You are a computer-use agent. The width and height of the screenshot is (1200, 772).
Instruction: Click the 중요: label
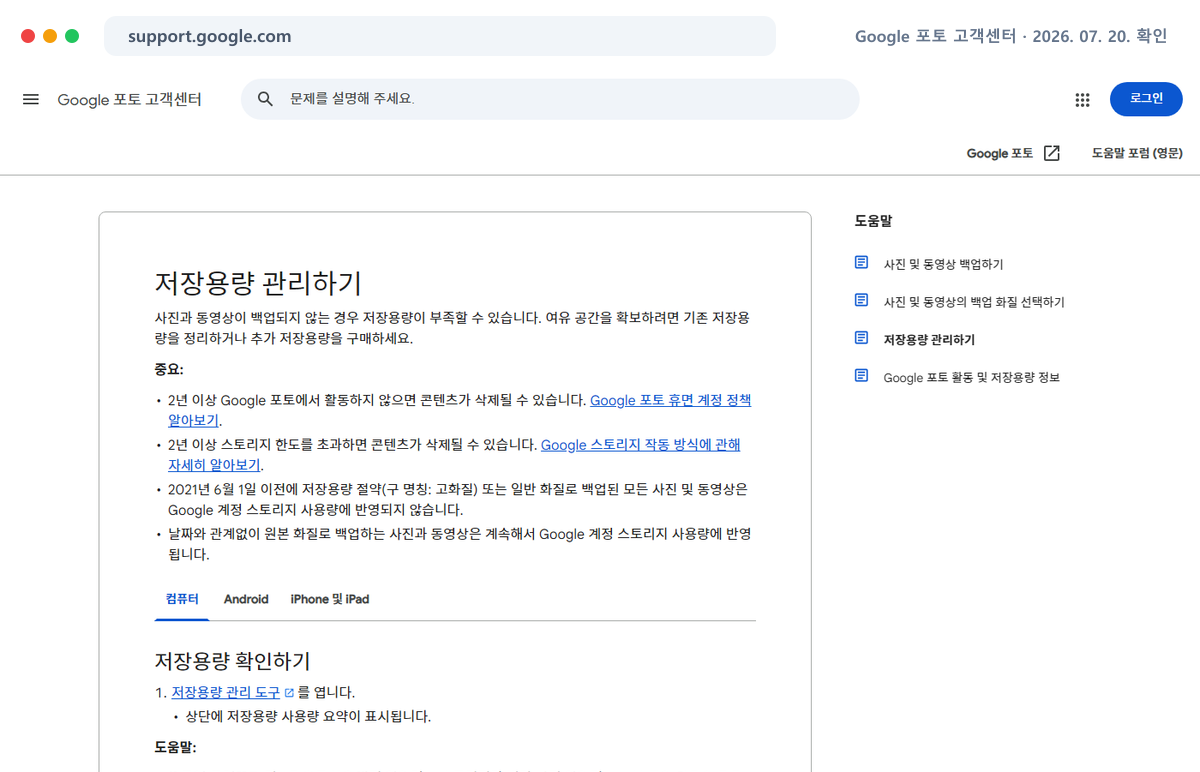pos(169,369)
